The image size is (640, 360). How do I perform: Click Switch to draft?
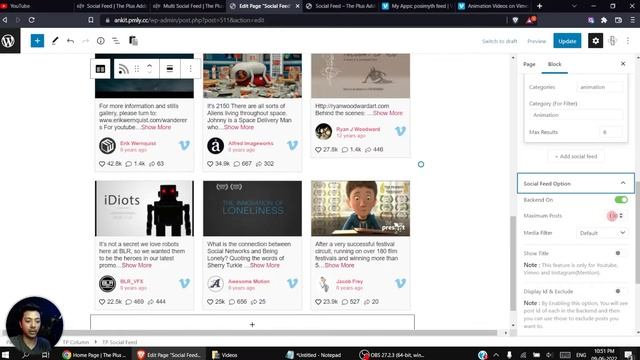[x=500, y=41]
